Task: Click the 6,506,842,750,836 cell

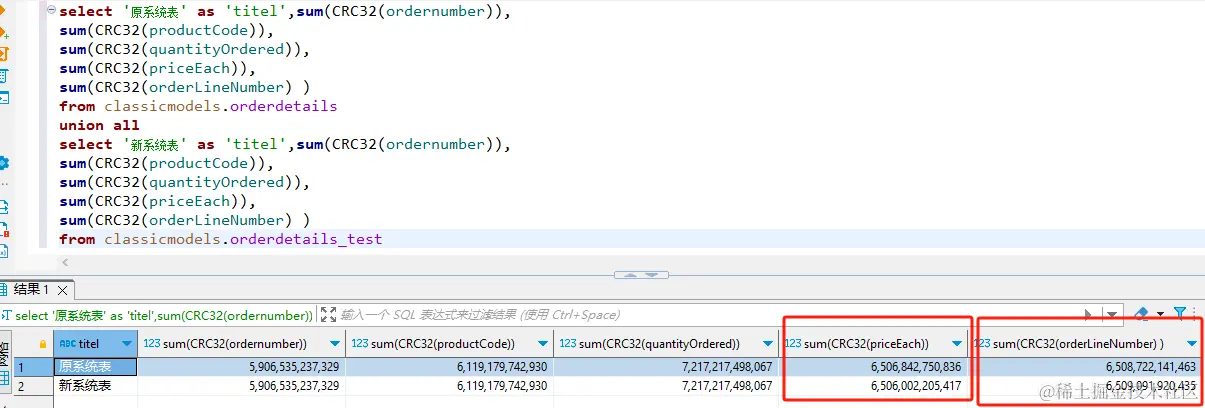Action: pyautogui.click(x=876, y=367)
